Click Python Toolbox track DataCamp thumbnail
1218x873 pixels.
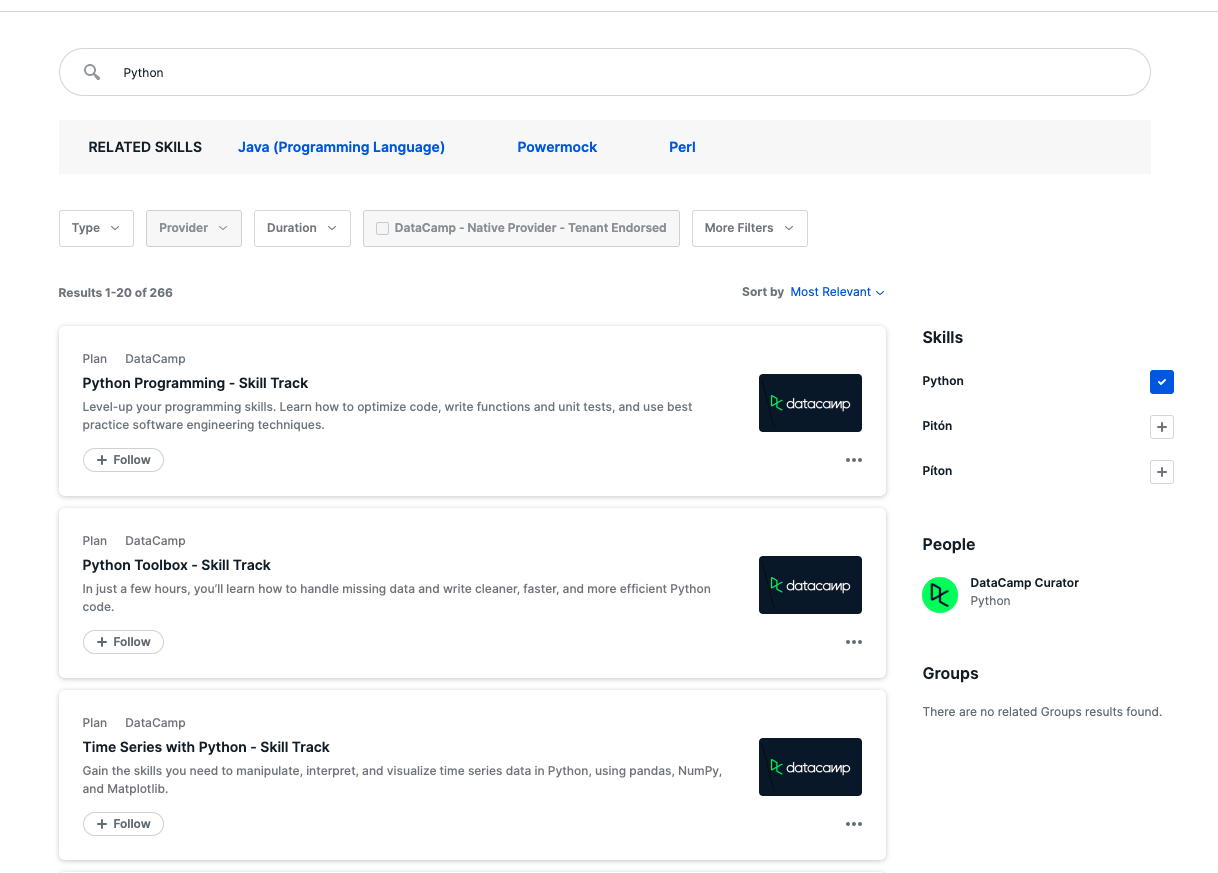click(810, 585)
